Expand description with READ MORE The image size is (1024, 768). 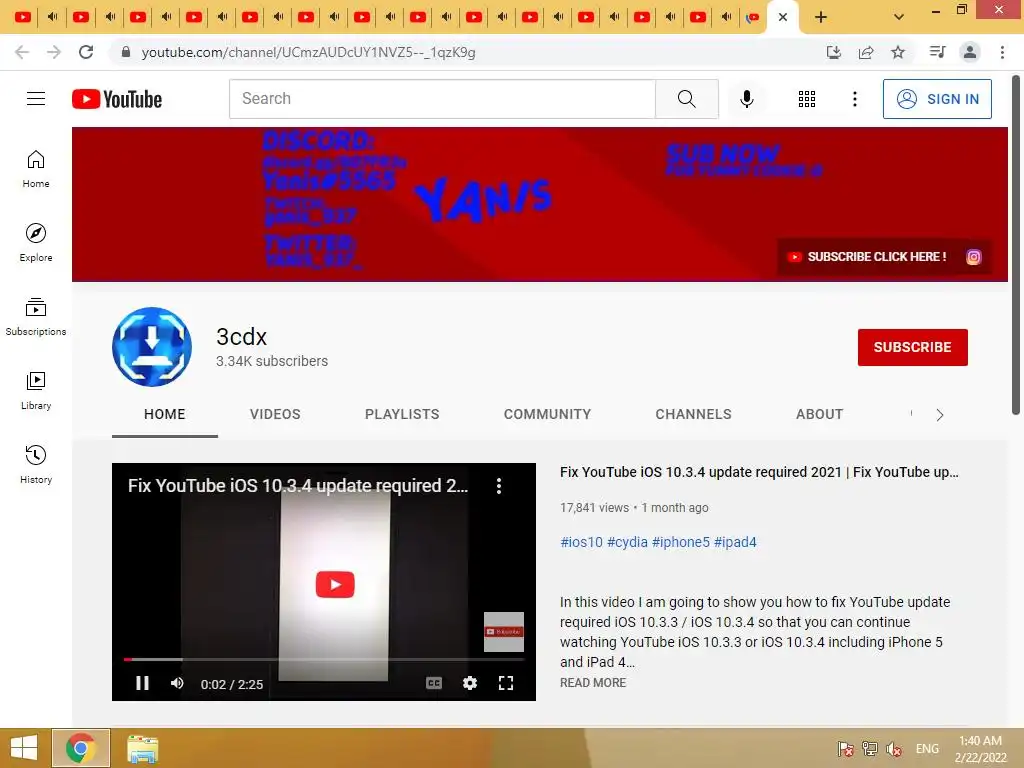593,682
